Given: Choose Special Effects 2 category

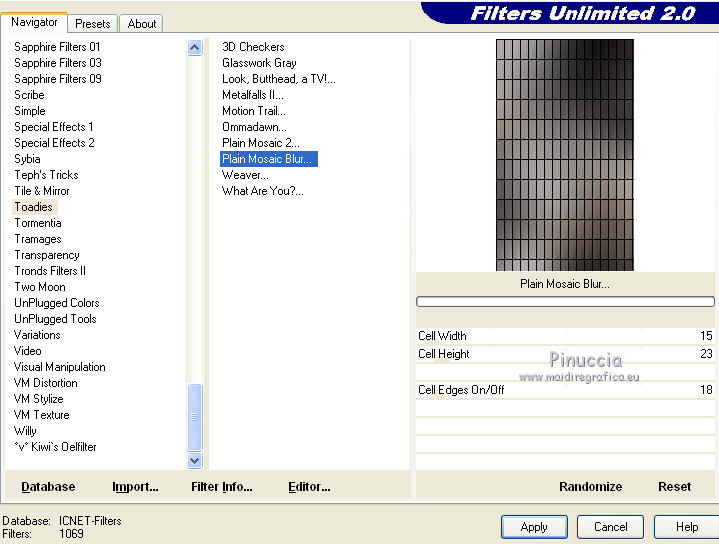Looking at the screenshot, I should point(54,143).
